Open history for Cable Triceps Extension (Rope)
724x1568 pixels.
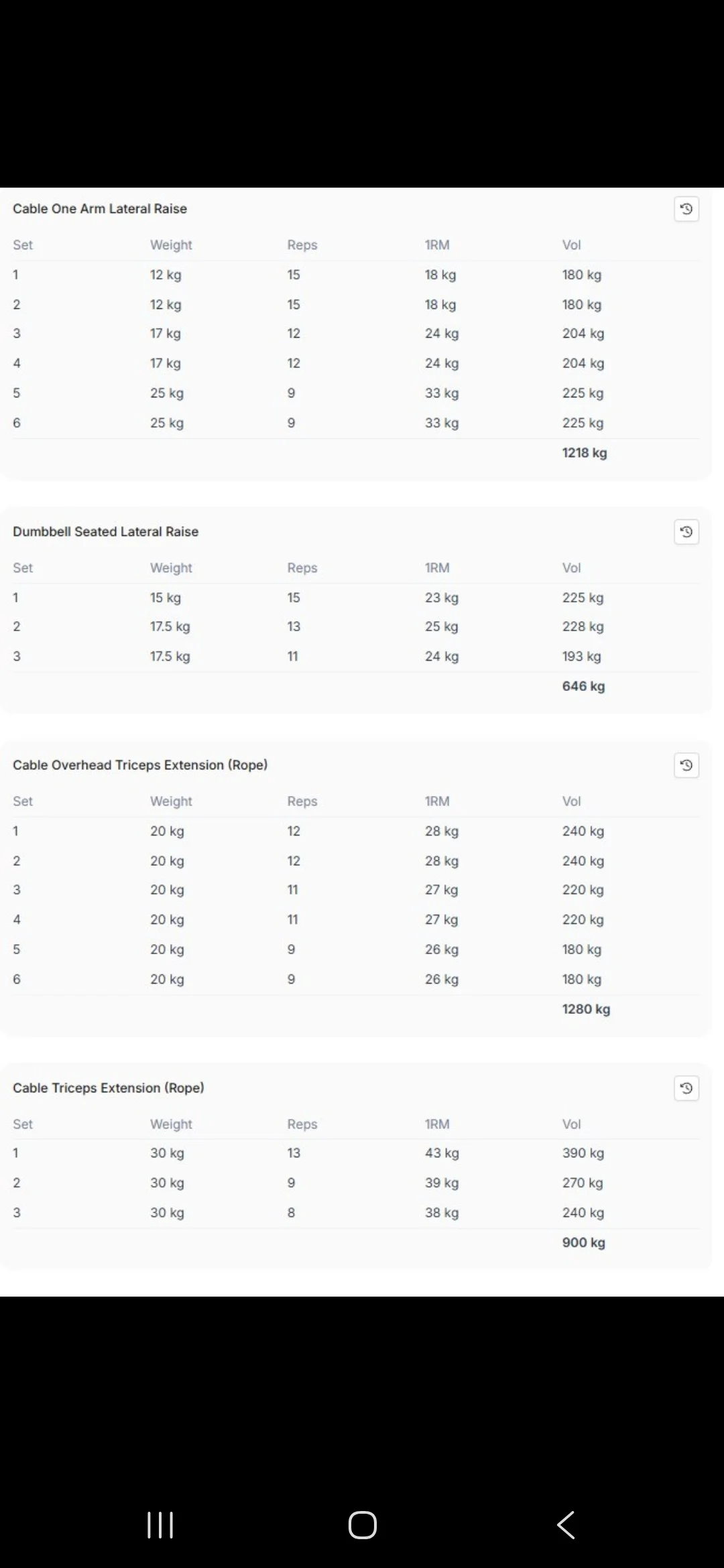pos(686,1088)
